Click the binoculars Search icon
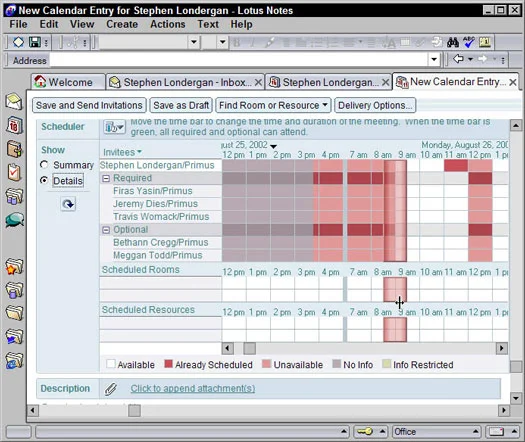525x442 pixels. click(453, 42)
